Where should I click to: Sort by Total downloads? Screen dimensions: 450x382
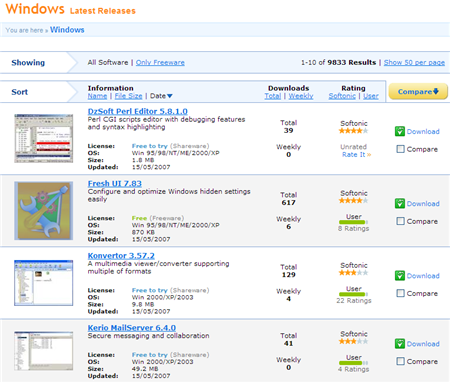click(273, 96)
